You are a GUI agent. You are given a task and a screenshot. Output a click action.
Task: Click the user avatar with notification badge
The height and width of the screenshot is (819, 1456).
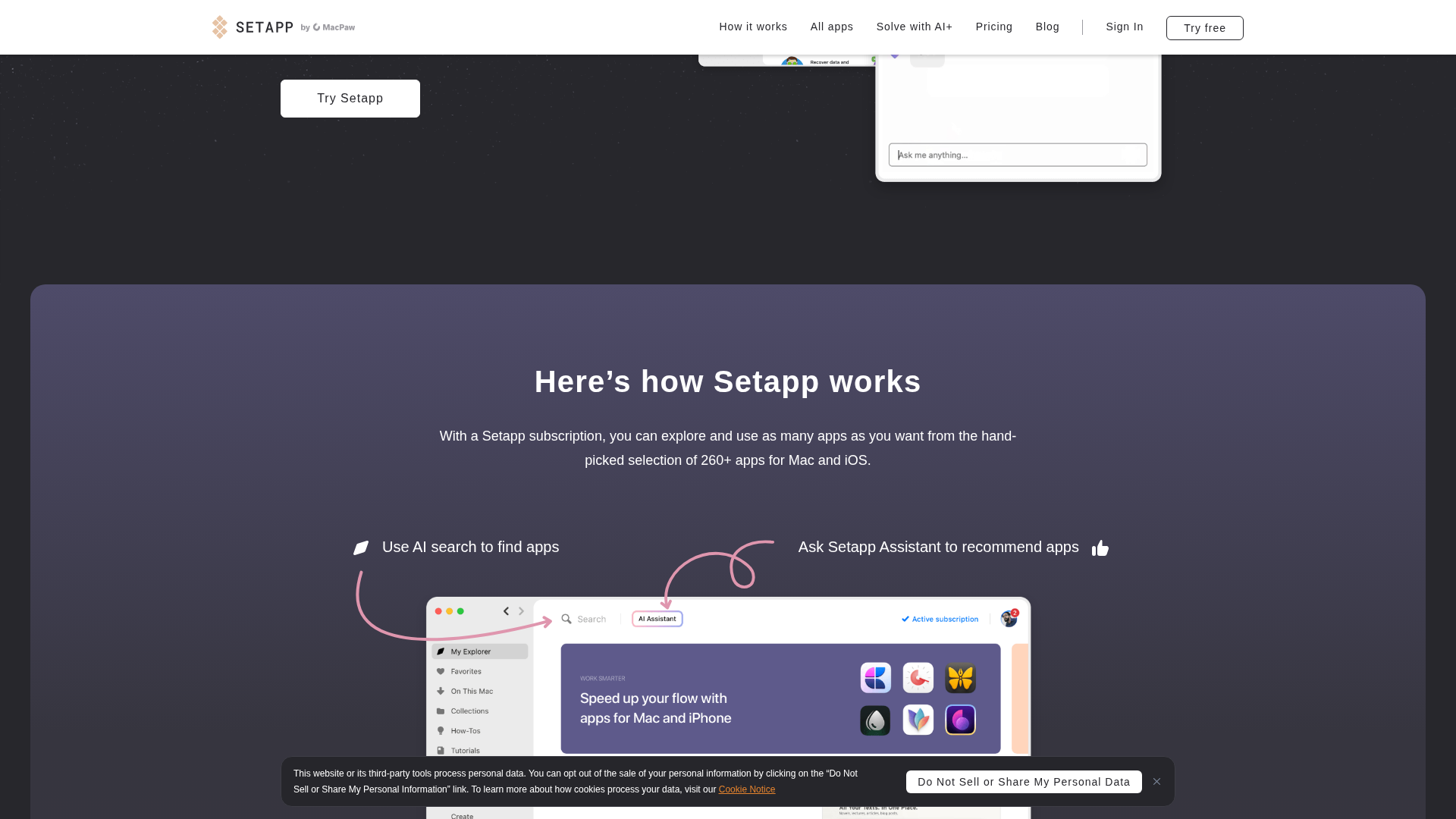coord(1009,619)
